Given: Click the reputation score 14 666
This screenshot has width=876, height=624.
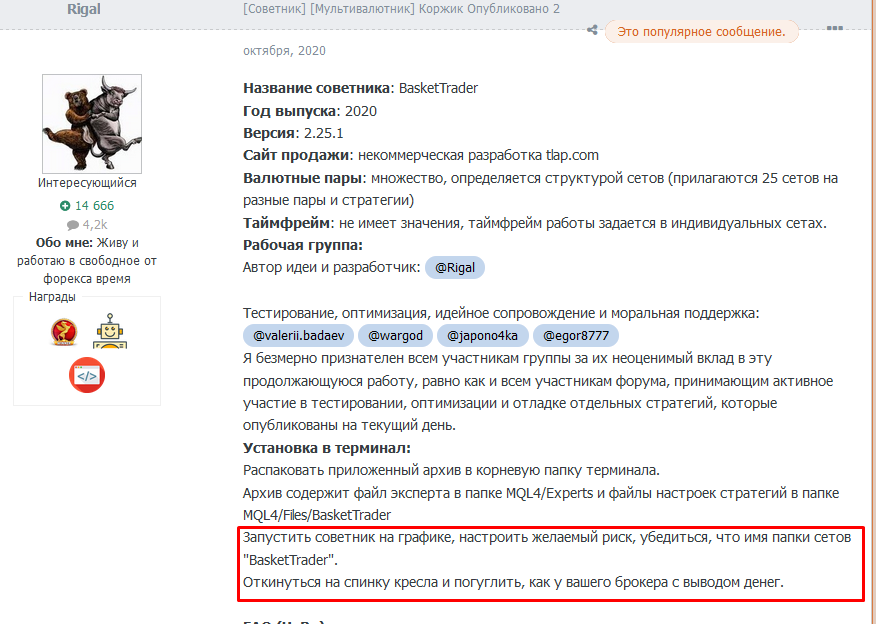Looking at the screenshot, I should (94, 206).
